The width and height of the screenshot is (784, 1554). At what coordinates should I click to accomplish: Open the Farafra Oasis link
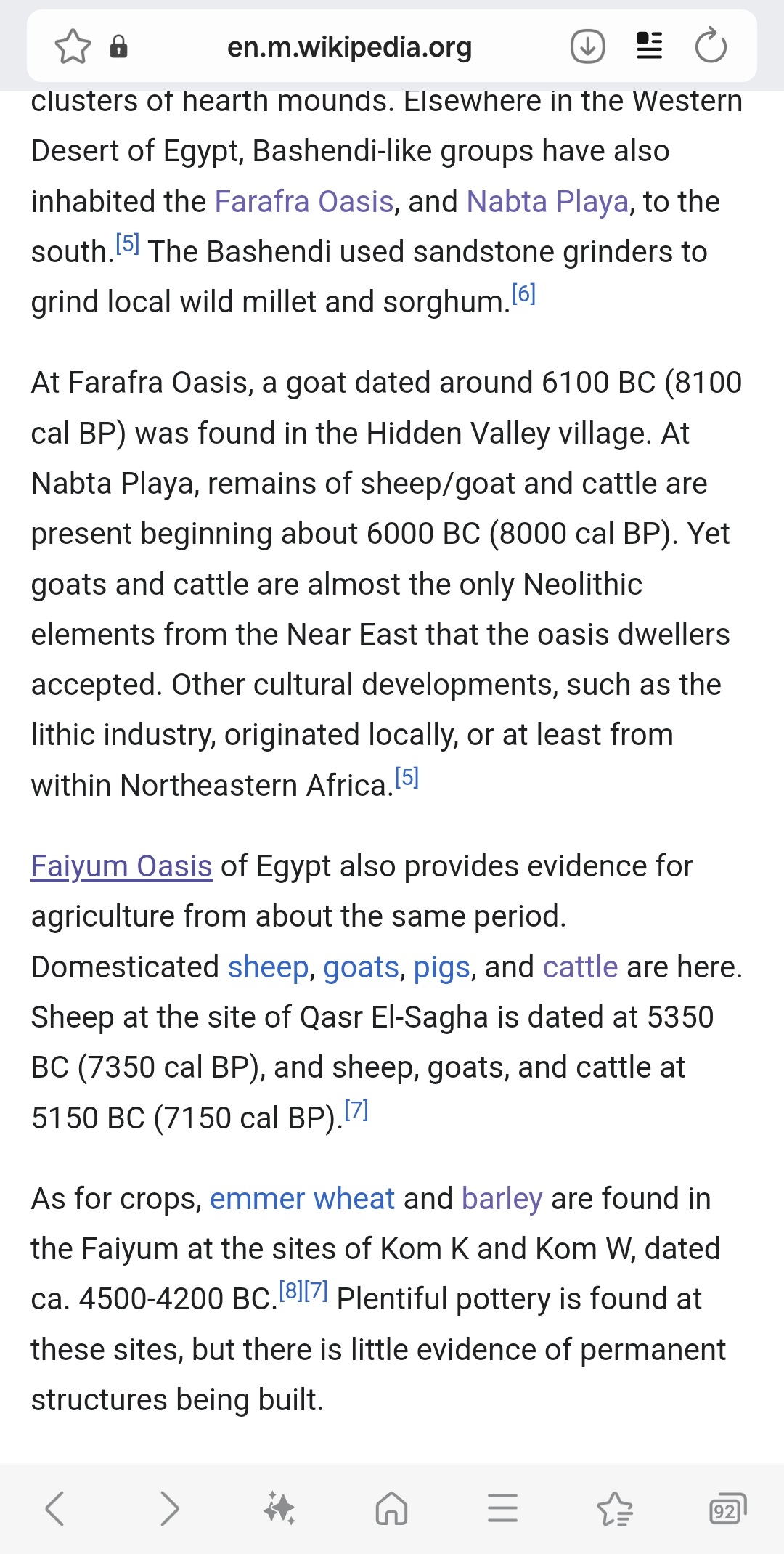304,202
